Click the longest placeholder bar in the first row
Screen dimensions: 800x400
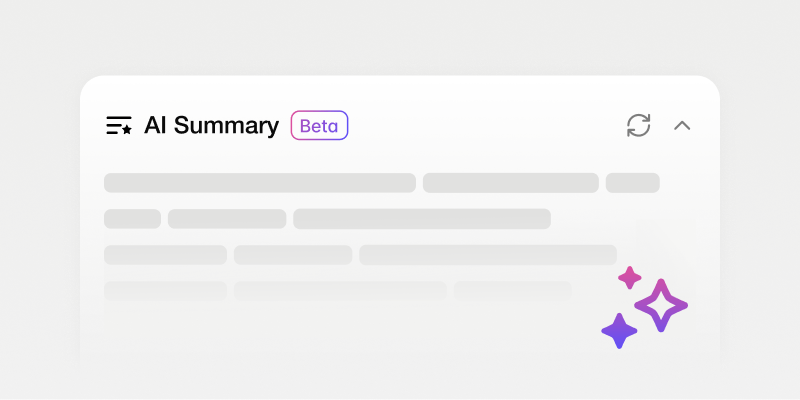click(260, 183)
